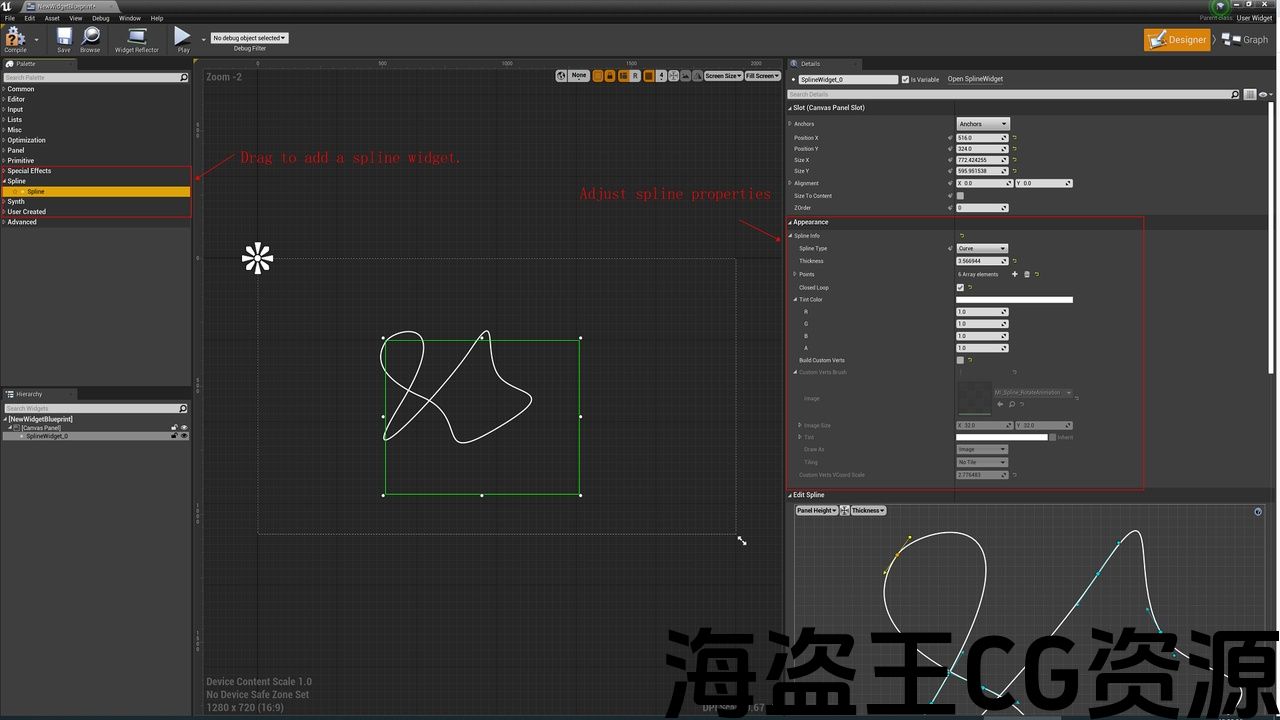The image size is (1280, 720).
Task: Open the Widget Reflector tool
Action: (137, 38)
